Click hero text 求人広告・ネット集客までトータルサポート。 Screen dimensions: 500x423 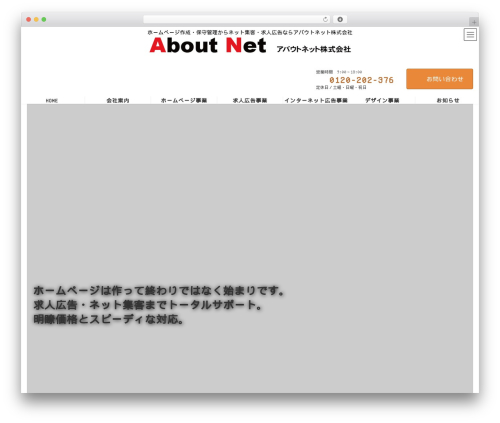point(148,305)
